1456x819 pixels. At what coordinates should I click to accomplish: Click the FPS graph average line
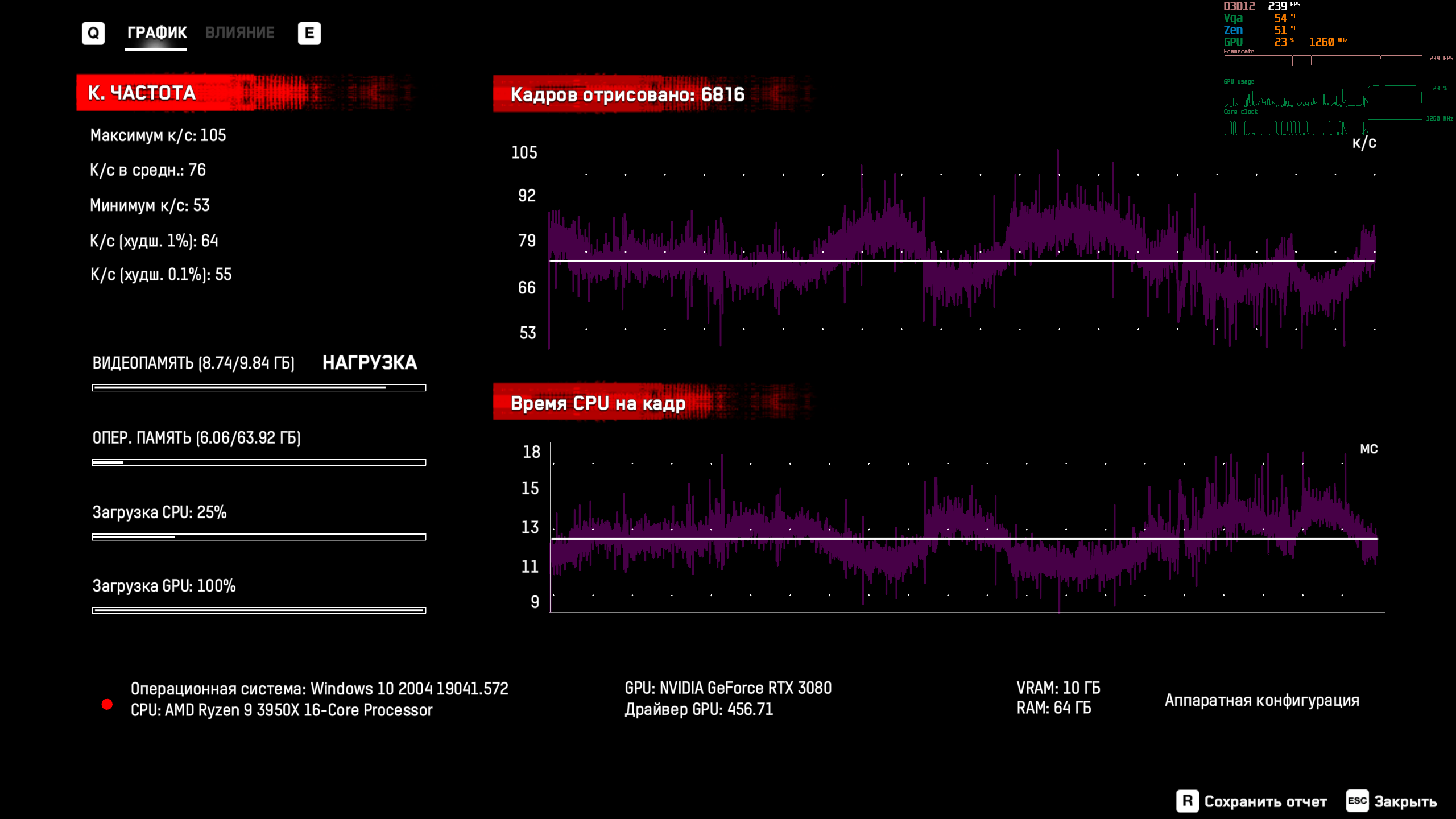tap(961, 260)
